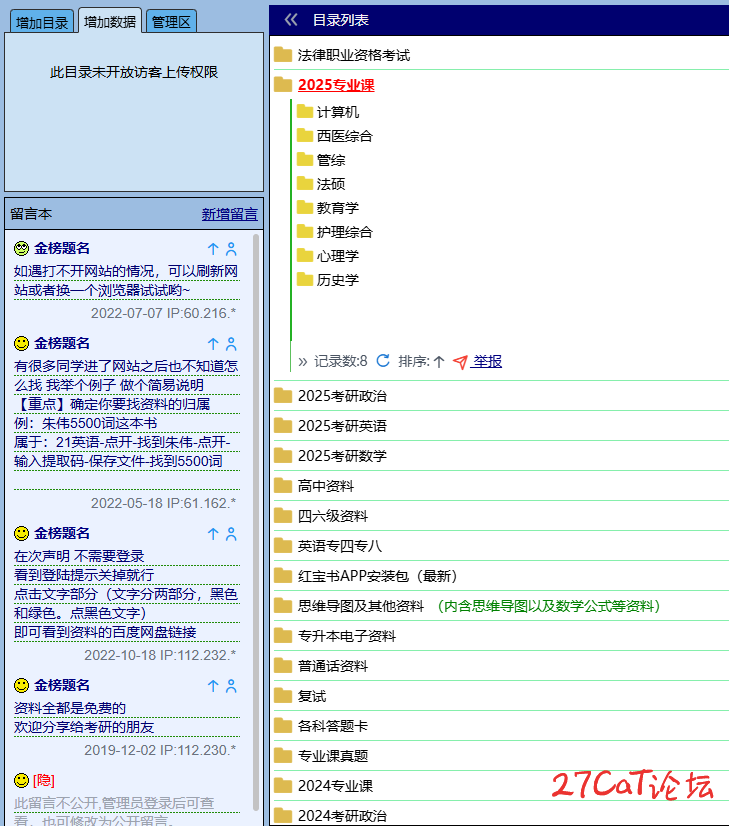Switch to the 增加目录 tab
Image resolution: width=729 pixels, height=826 pixels.
(42, 23)
